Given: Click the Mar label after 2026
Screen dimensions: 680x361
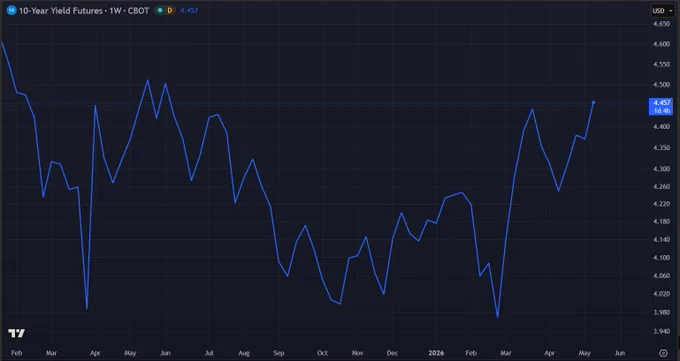Looking at the screenshot, I should click(x=506, y=353).
